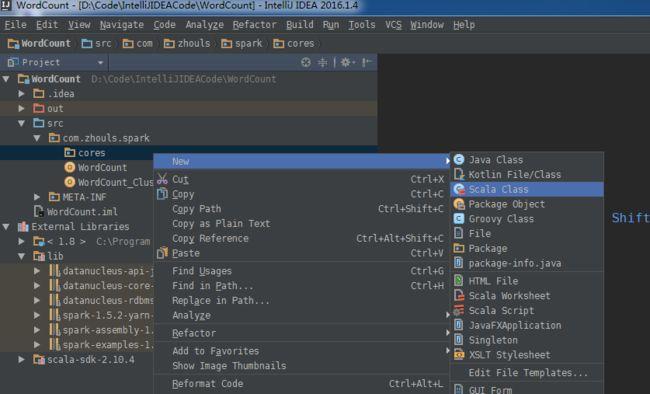Click the HTML File icon
Screen dimensions: 650x394
pos(459,281)
